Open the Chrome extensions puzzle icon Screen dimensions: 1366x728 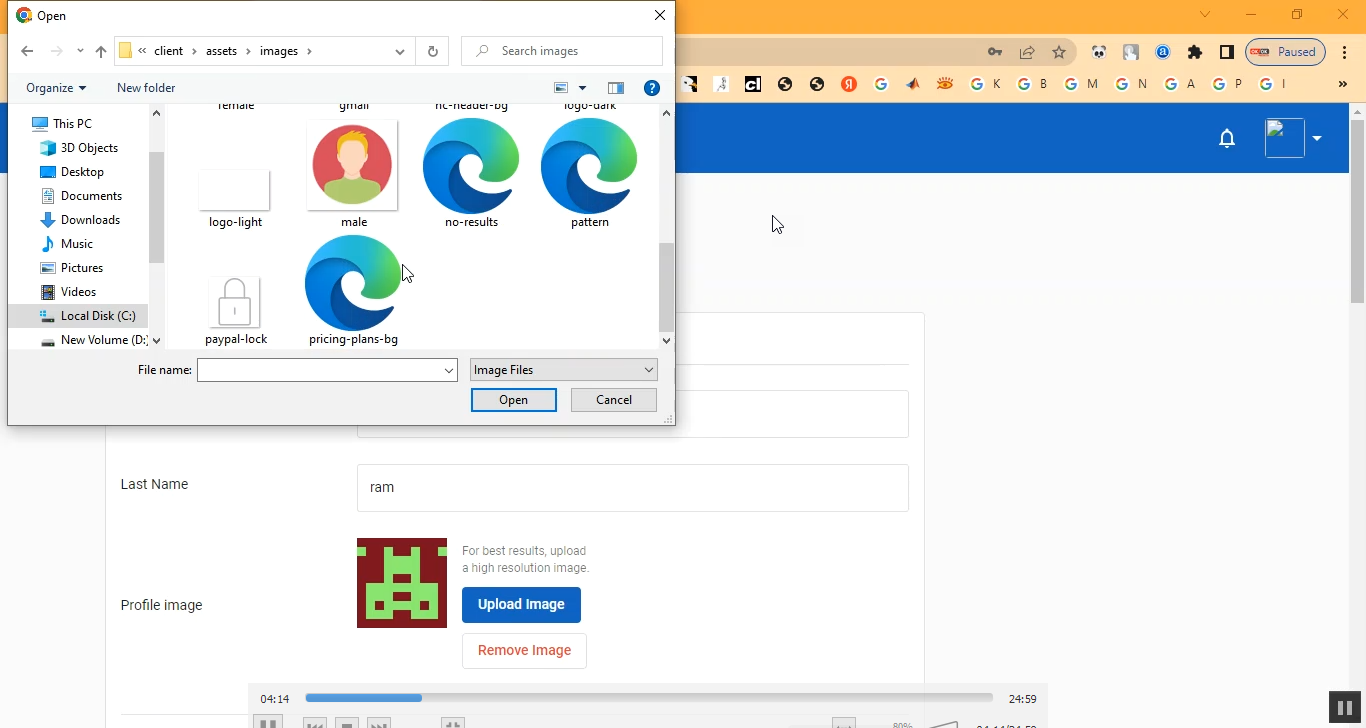[x=1195, y=52]
